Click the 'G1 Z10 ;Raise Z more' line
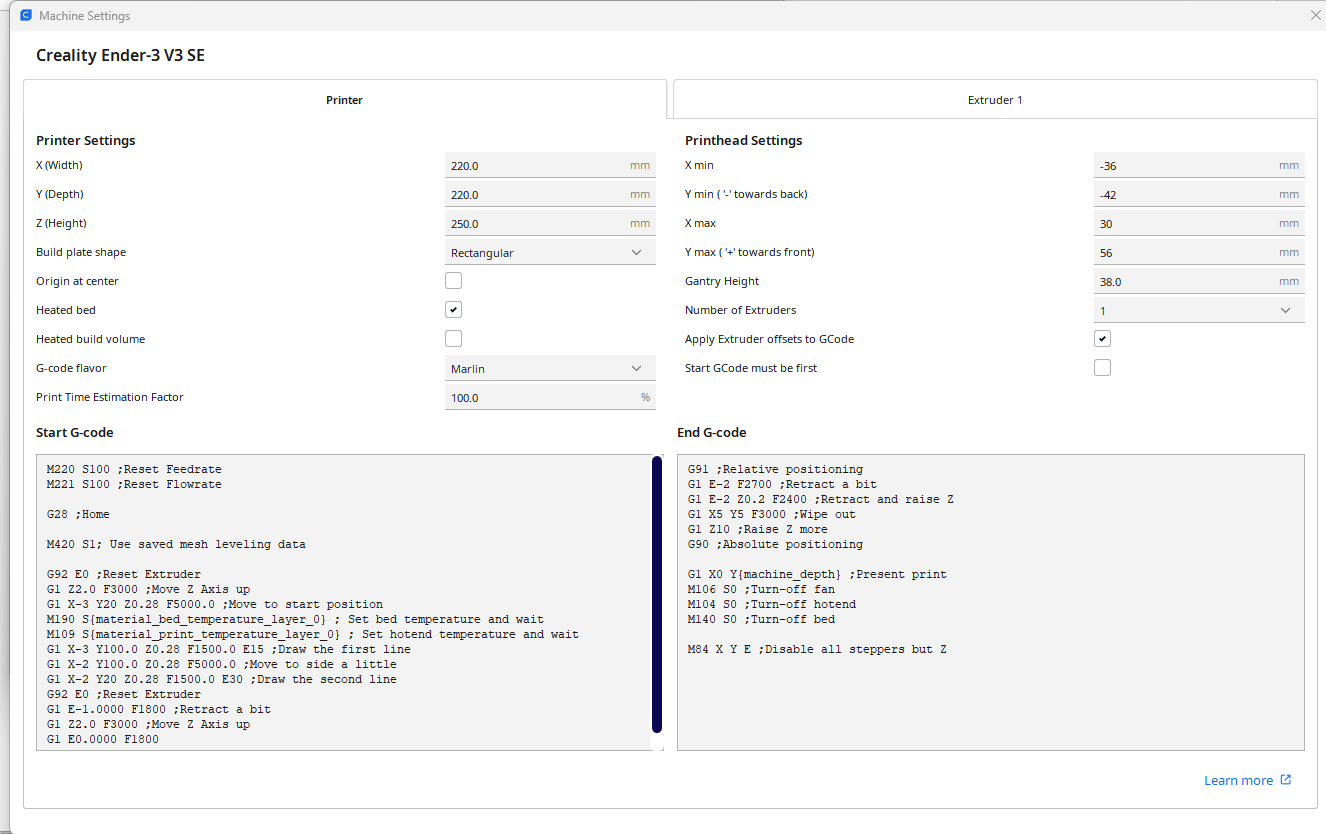The width and height of the screenshot is (1326, 834). [758, 529]
